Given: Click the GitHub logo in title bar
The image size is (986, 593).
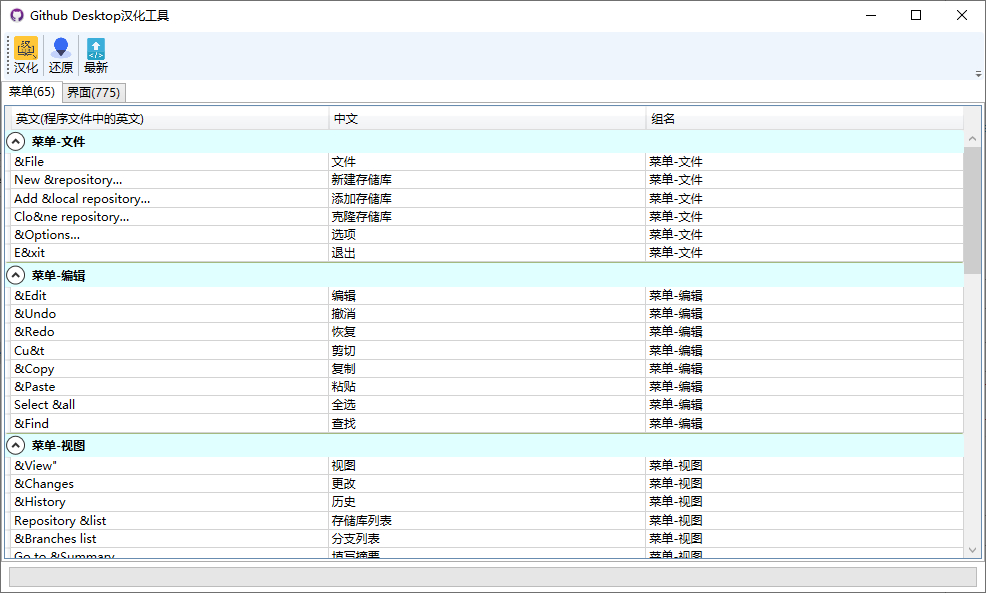Looking at the screenshot, I should [17, 15].
